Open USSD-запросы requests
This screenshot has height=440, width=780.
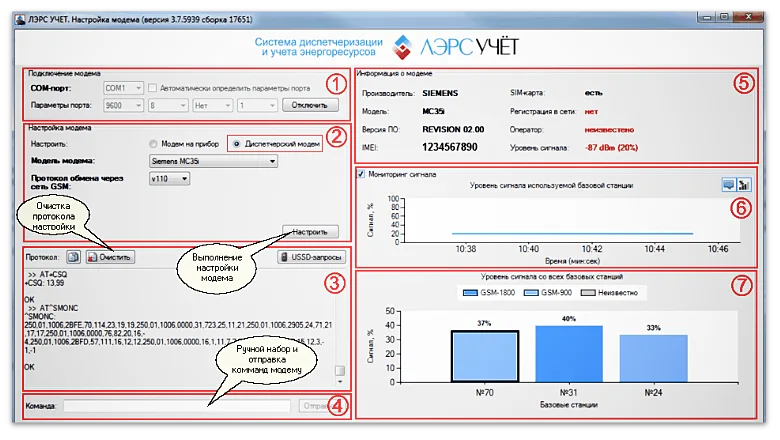click(x=308, y=257)
